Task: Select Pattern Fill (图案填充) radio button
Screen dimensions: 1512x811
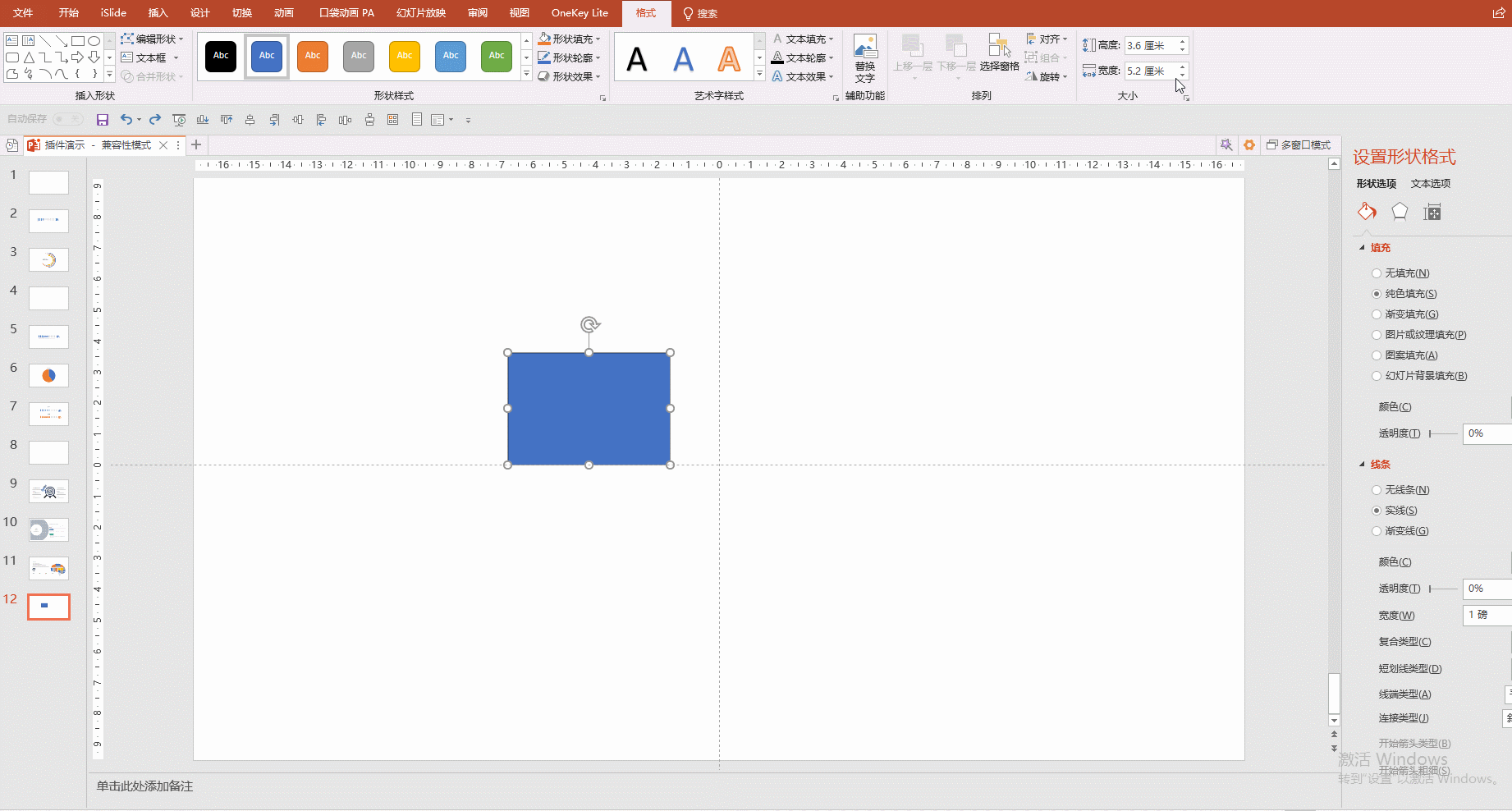Action: (x=1377, y=355)
